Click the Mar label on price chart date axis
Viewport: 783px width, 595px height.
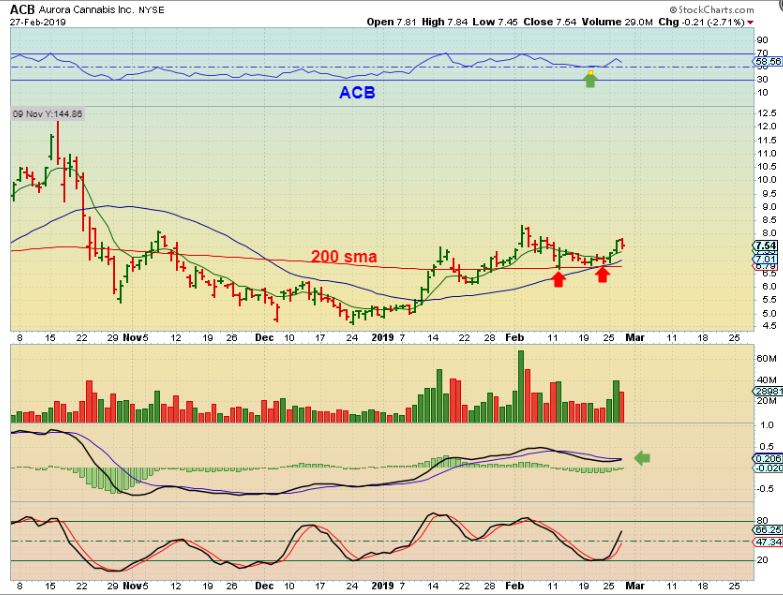tap(635, 338)
